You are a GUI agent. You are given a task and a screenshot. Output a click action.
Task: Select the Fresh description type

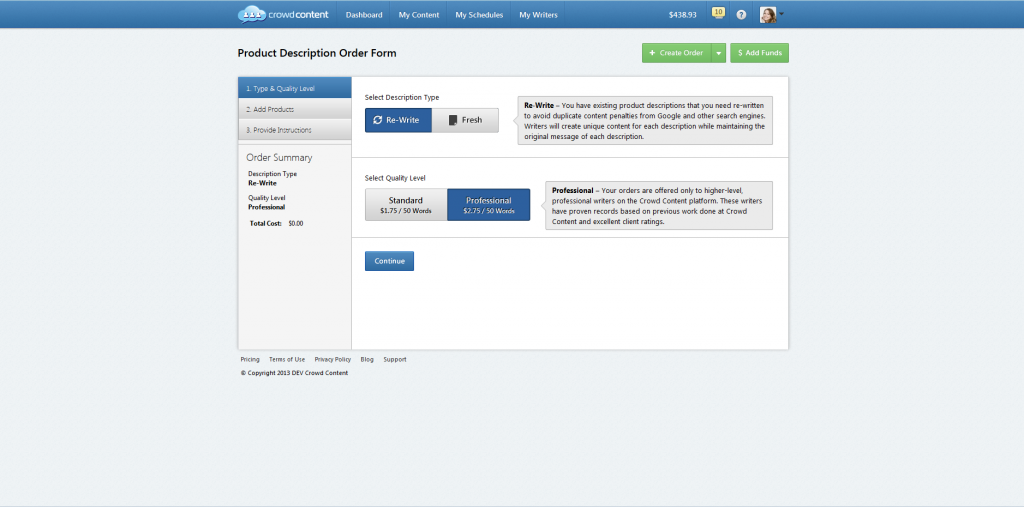click(465, 120)
